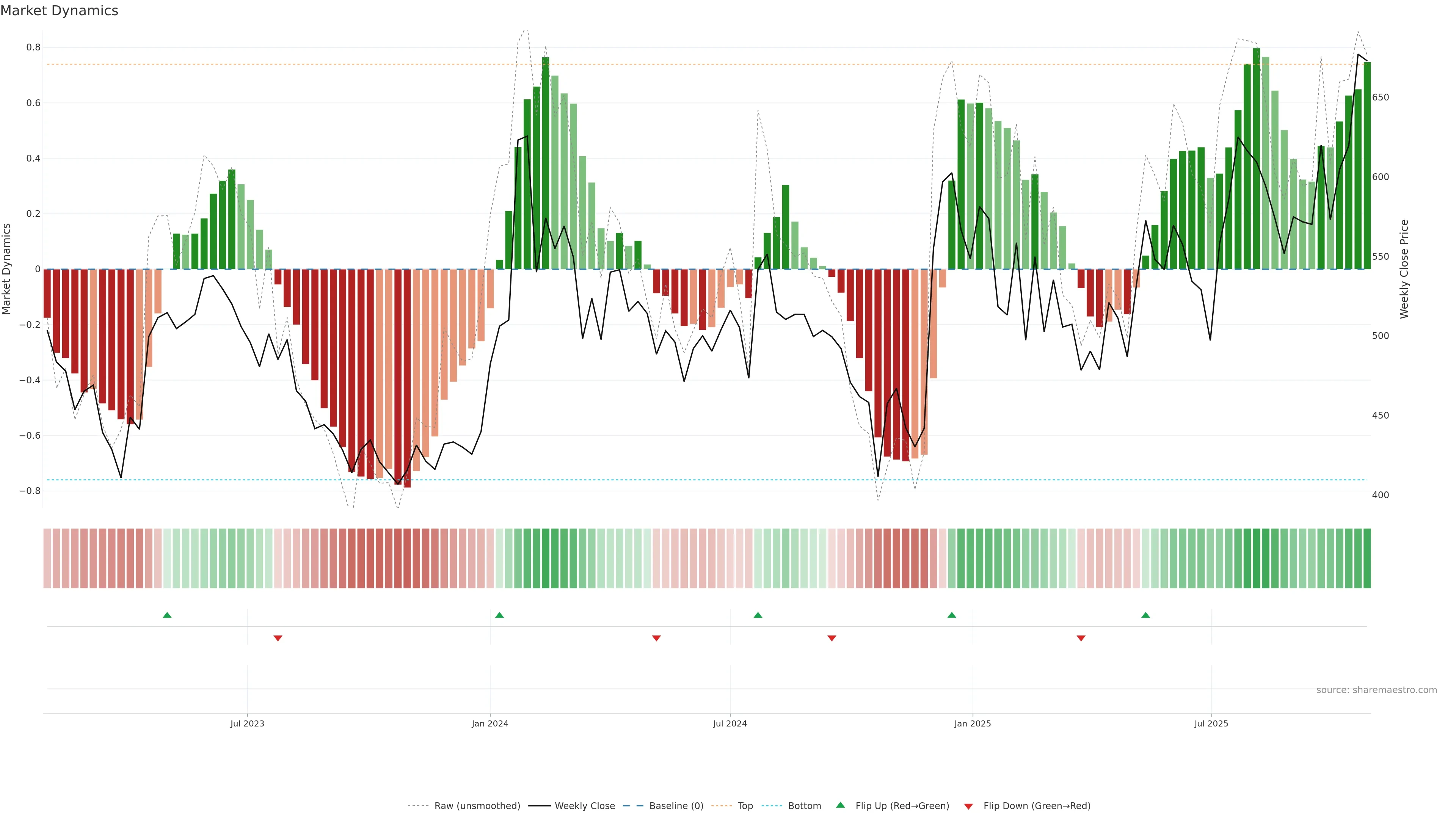Screen dimensions: 1456x819
Task: Toggle the Top legend entry
Action: [x=745, y=806]
